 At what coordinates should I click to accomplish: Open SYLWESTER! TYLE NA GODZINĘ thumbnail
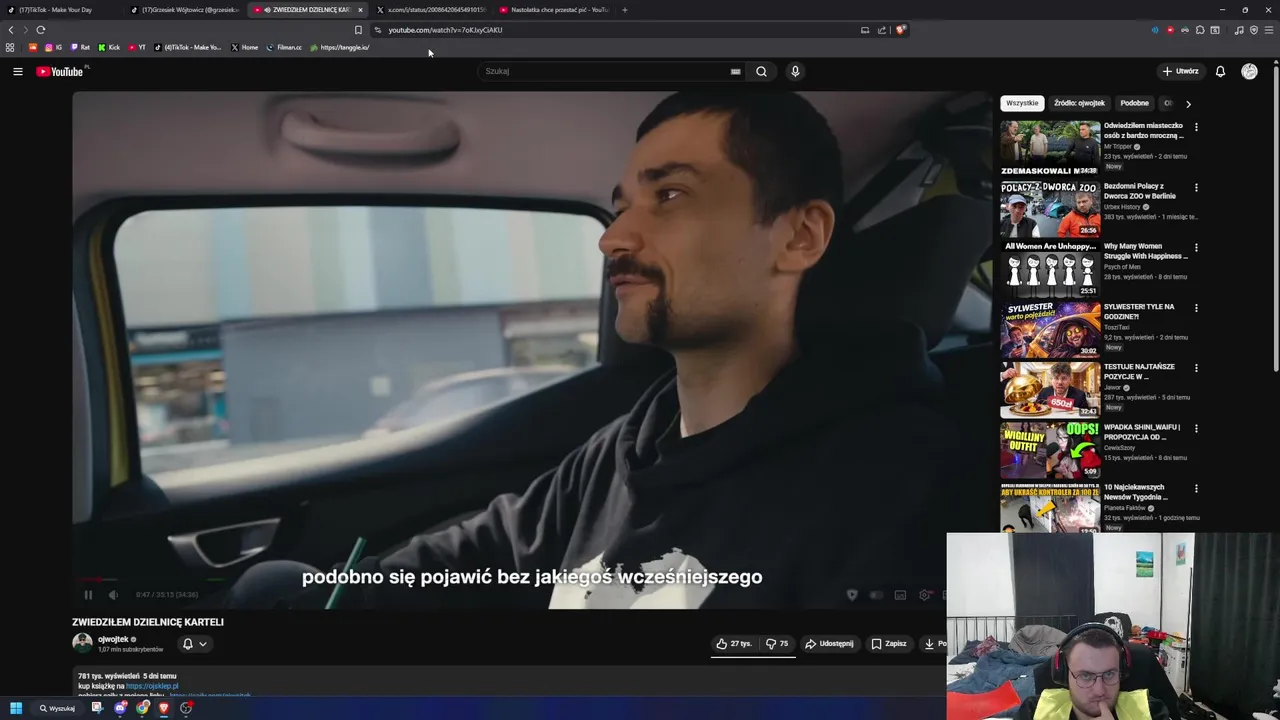pos(1050,329)
